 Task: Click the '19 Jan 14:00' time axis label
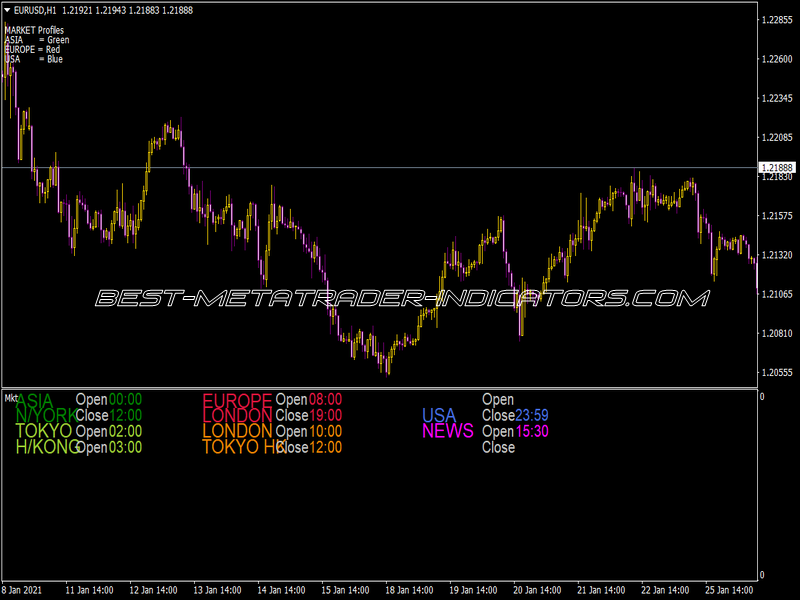pos(473,590)
